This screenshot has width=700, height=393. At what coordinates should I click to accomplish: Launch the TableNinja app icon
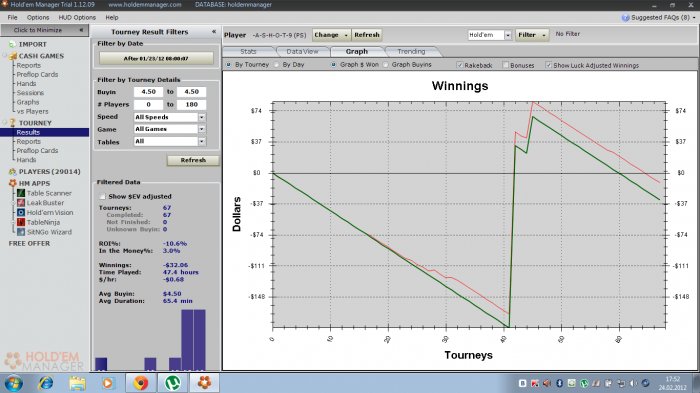(x=21, y=222)
